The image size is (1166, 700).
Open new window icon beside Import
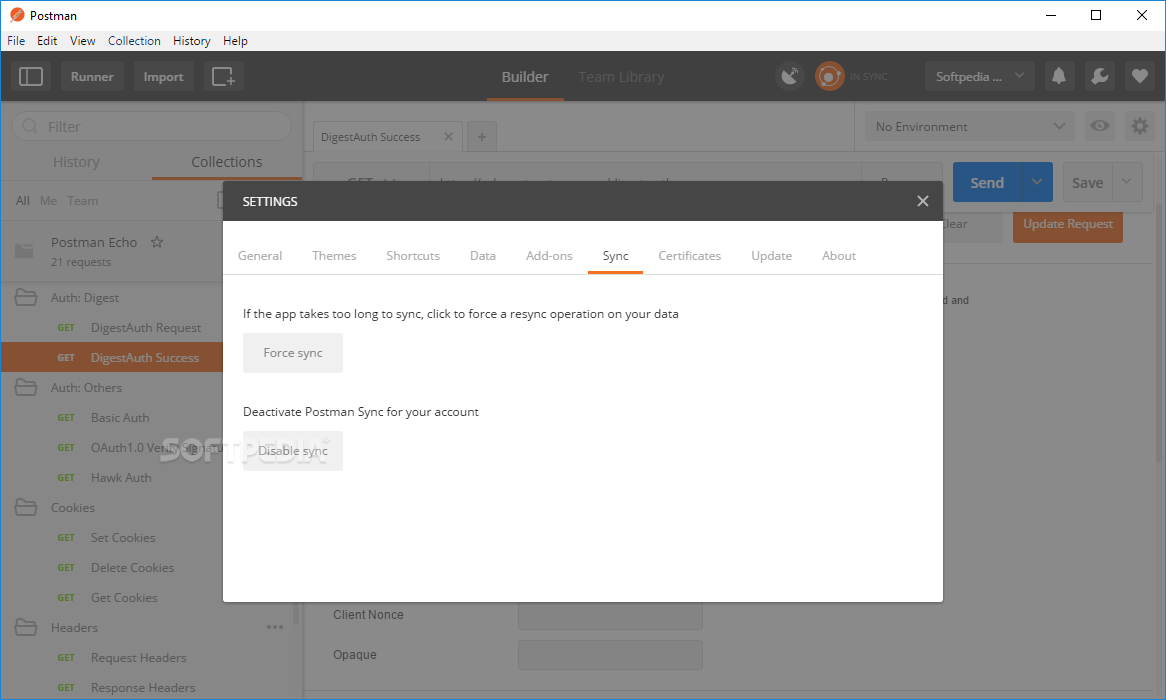(x=223, y=77)
